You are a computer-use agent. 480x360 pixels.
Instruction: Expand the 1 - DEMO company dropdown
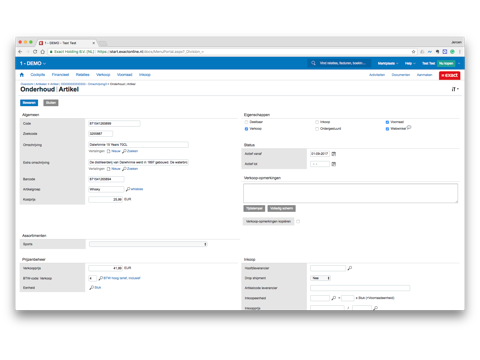[33, 63]
